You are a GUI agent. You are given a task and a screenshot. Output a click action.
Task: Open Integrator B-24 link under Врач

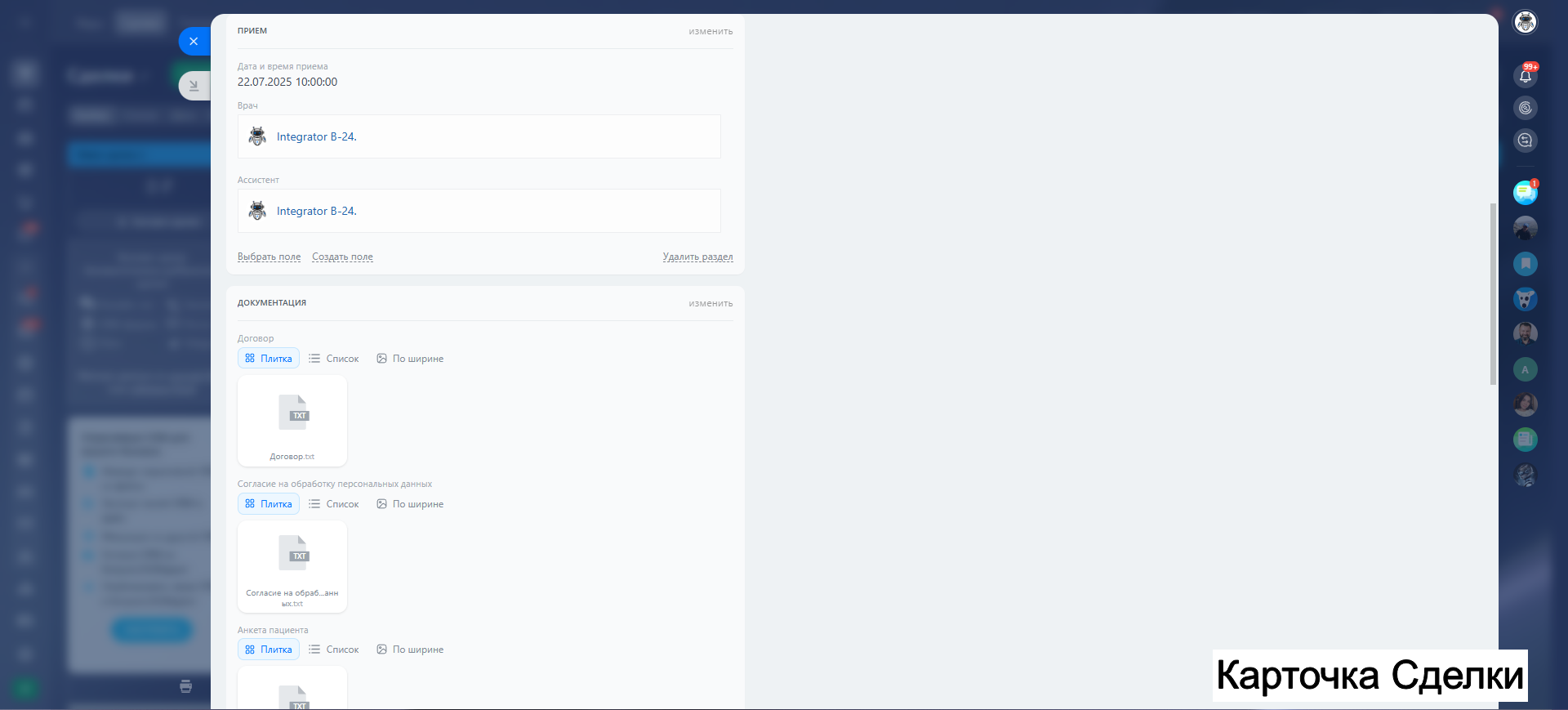(317, 136)
